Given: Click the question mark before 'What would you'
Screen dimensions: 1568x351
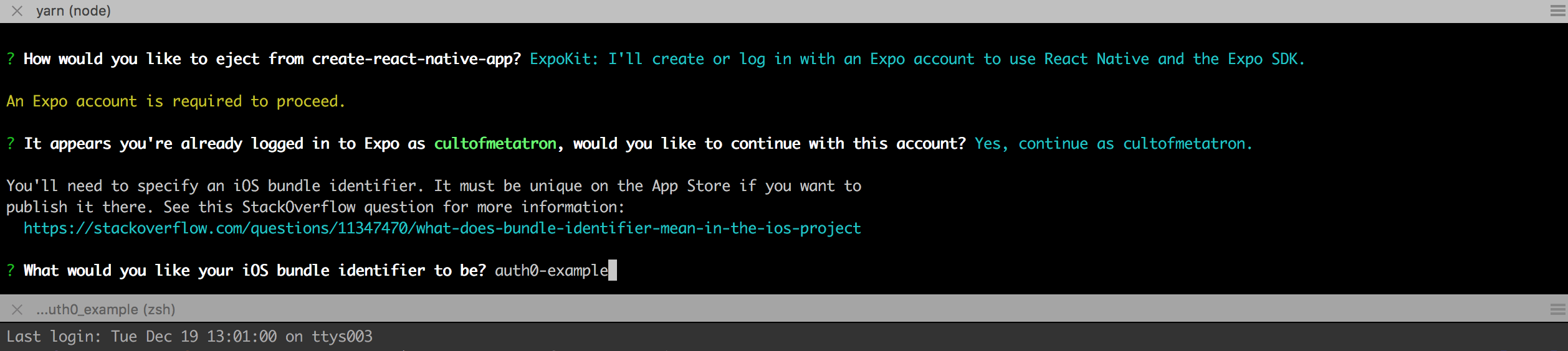Looking at the screenshot, I should pos(11,271).
